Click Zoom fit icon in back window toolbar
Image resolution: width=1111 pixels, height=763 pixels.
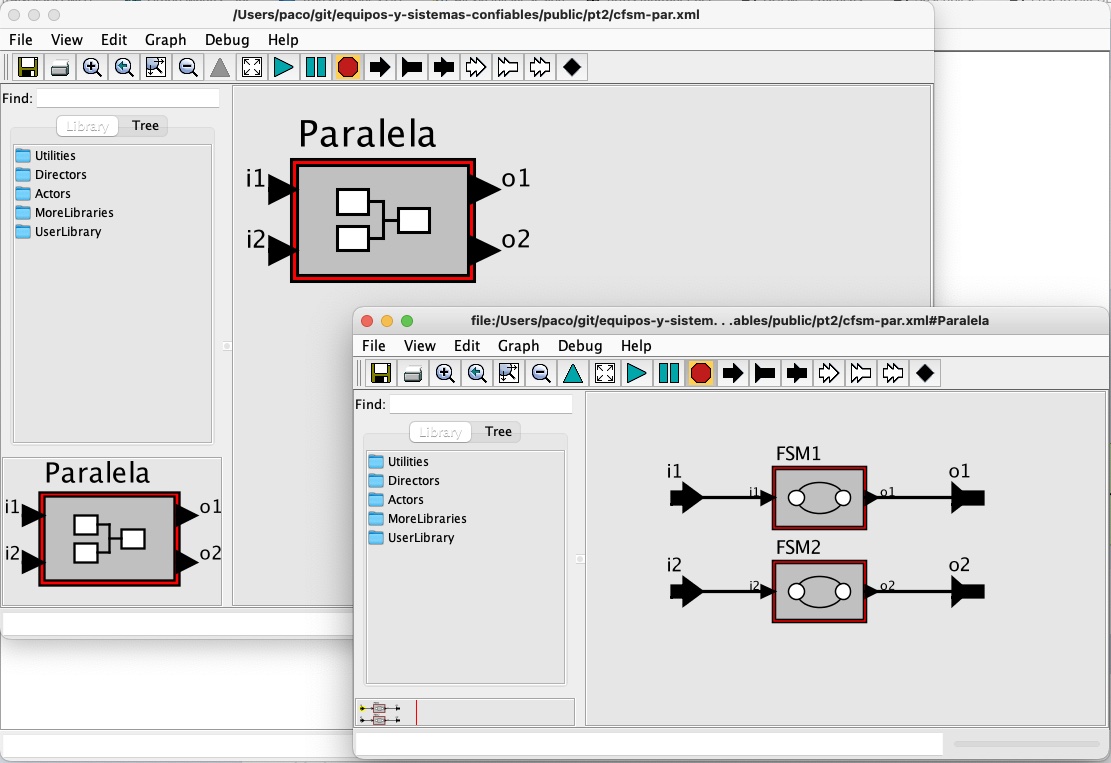156,67
